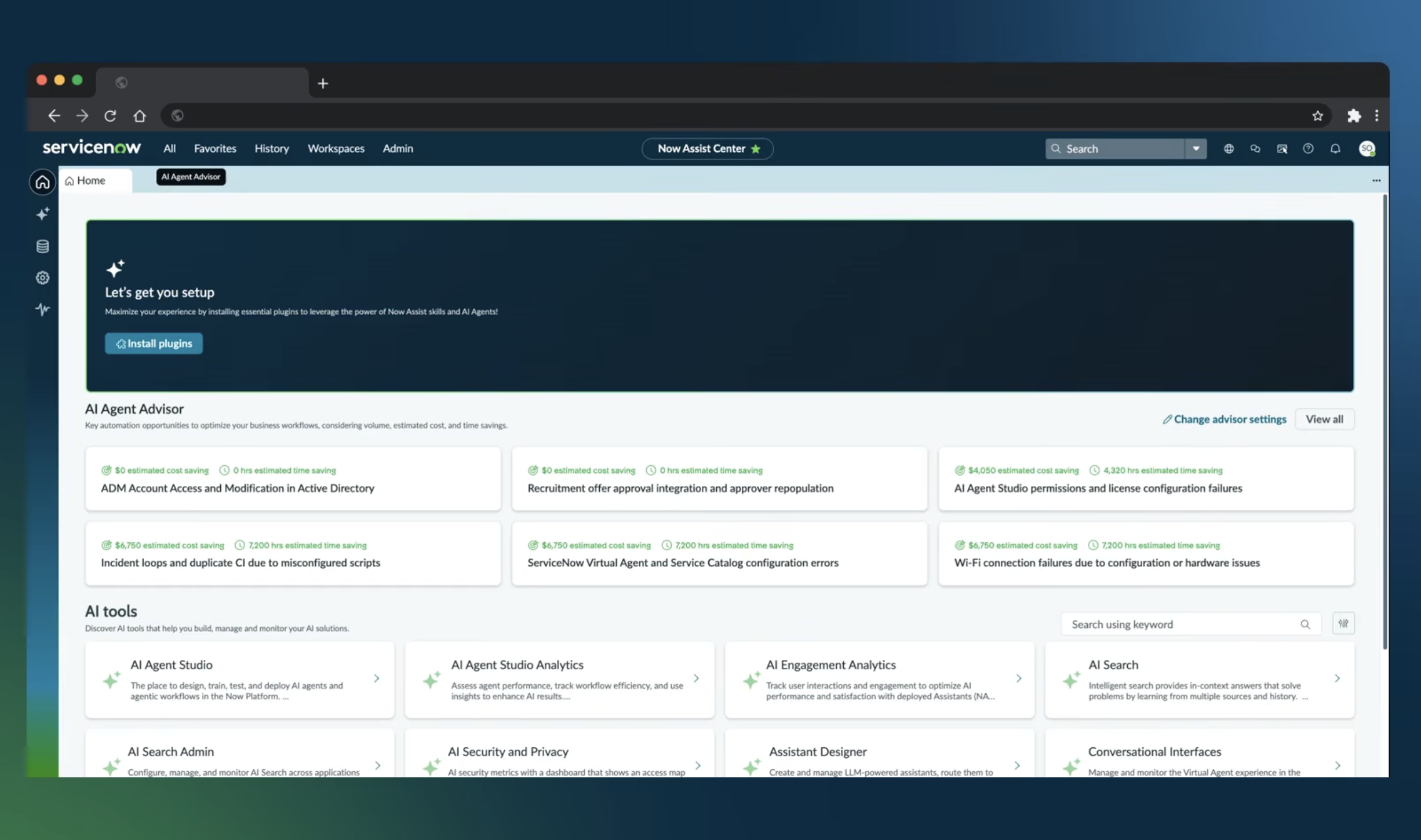The image size is (1421, 840).
Task: Open the database stack icon in sidebar
Action: (42, 246)
